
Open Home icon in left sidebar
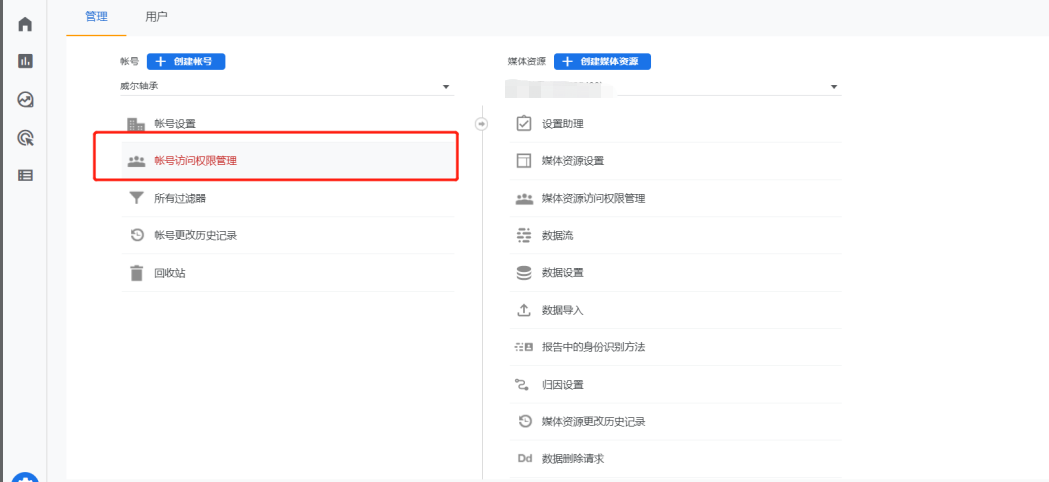tap(26, 24)
